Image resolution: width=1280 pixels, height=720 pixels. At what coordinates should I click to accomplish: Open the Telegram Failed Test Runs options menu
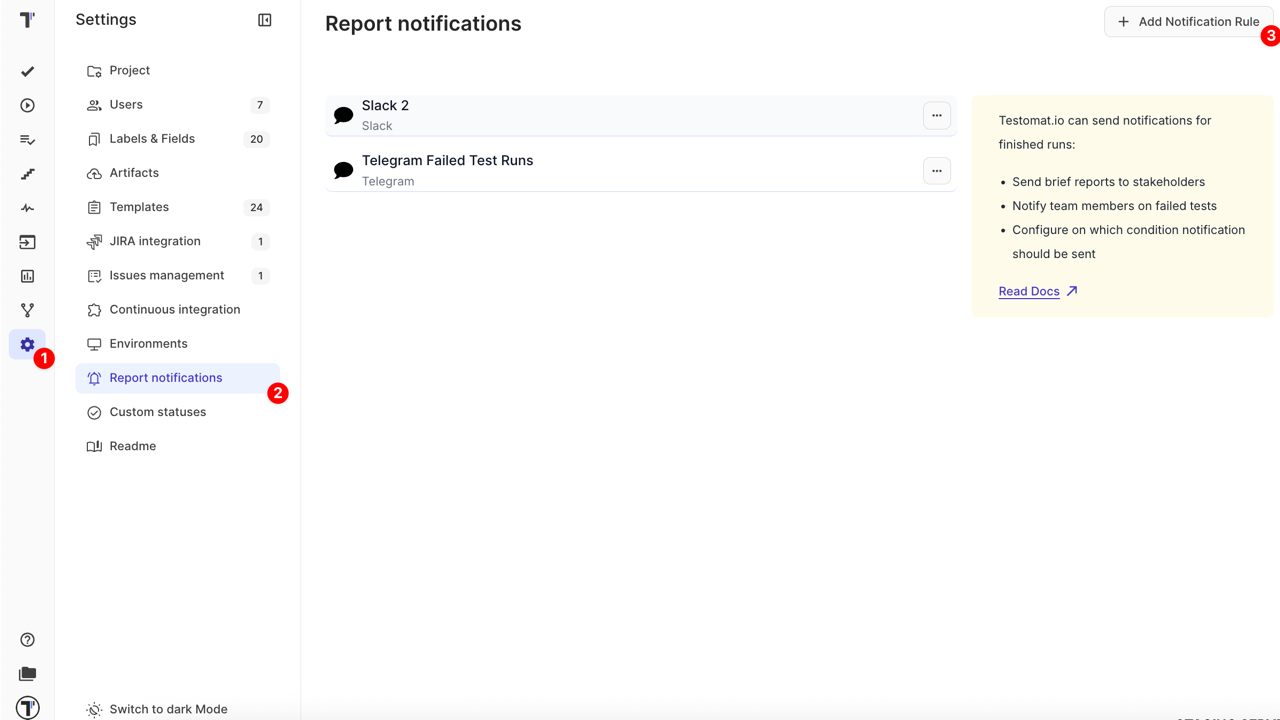click(x=936, y=170)
